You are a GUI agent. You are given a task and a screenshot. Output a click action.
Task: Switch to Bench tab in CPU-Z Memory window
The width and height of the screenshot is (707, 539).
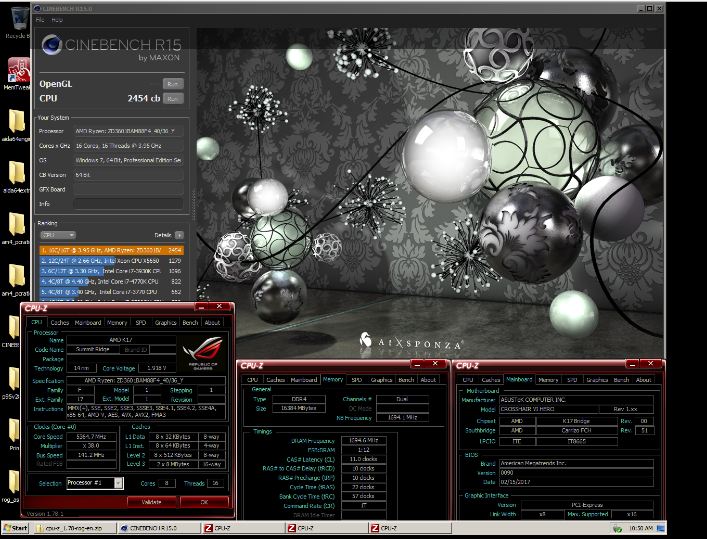[406, 380]
